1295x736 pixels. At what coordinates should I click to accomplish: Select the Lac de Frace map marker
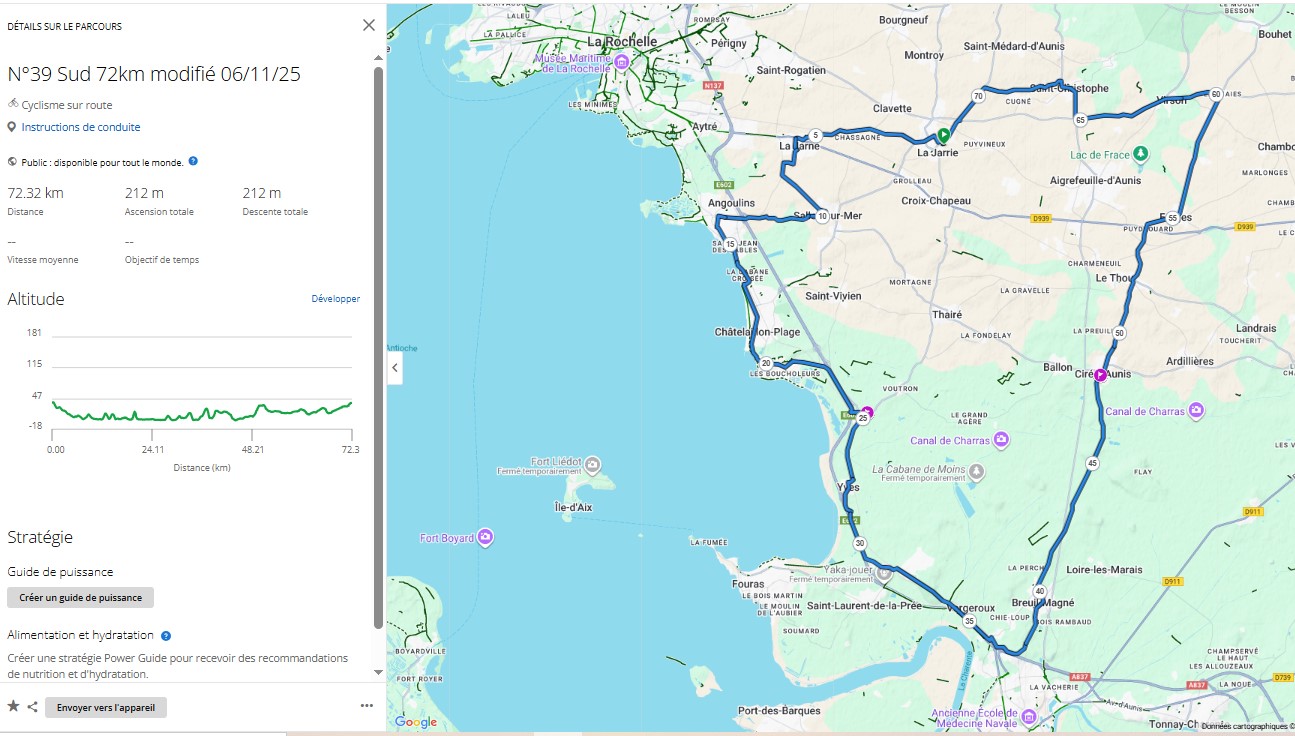[x=1141, y=154]
